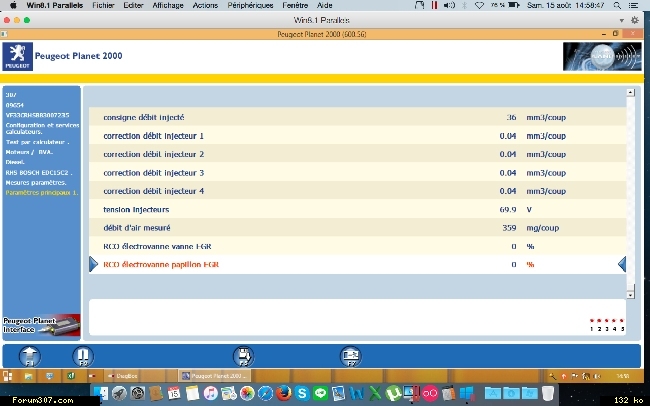Viewport: 650px width, 406px height.
Task: Open Skype in the dock
Action: click(302, 393)
